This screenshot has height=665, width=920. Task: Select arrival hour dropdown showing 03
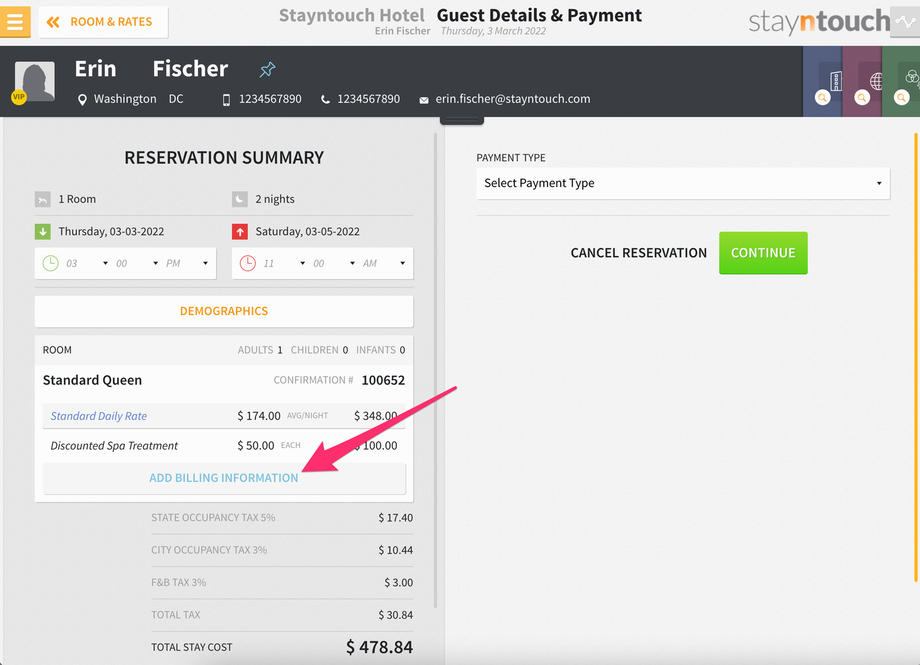[87, 264]
